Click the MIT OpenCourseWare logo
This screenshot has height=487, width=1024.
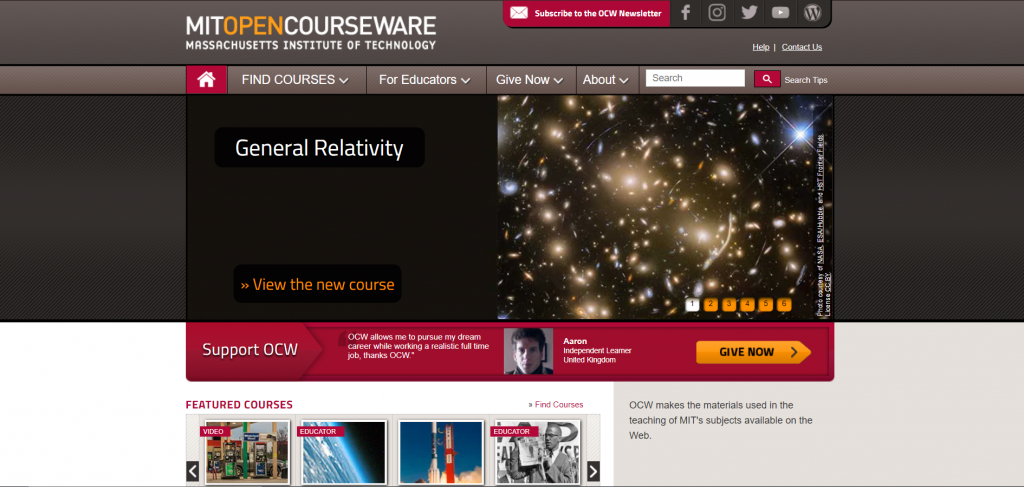point(311,33)
